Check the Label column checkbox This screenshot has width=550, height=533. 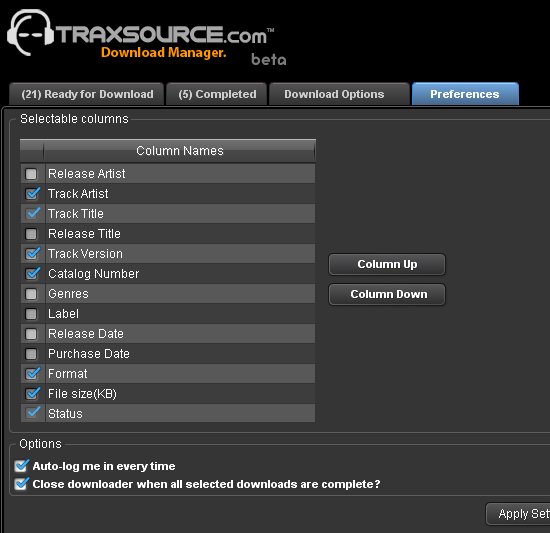tap(31, 314)
